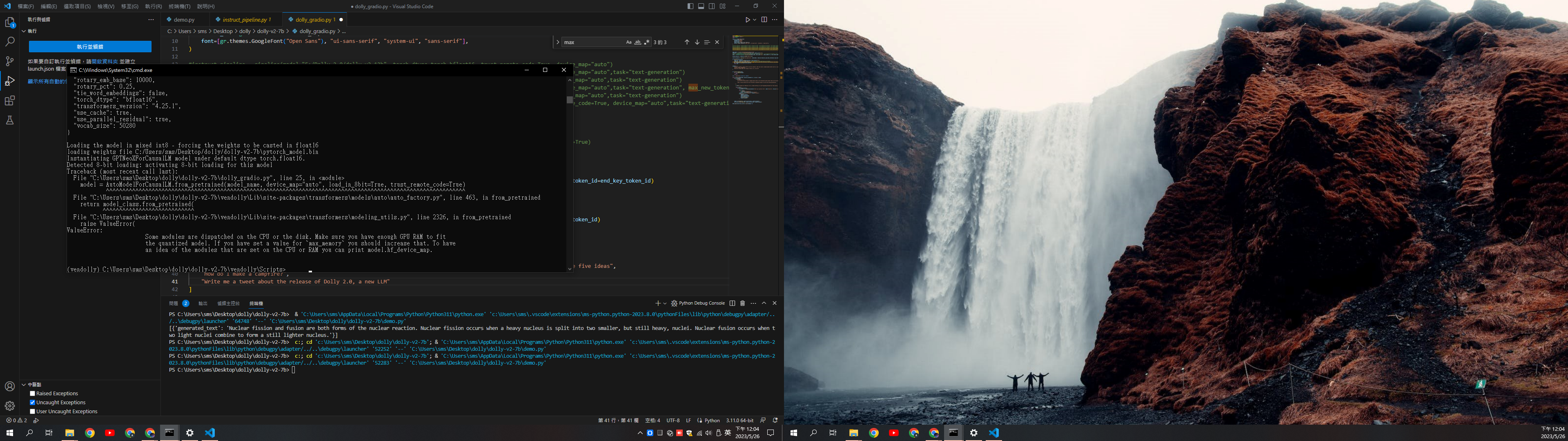
Task: Open the Search view in activity bar
Action: (x=10, y=42)
